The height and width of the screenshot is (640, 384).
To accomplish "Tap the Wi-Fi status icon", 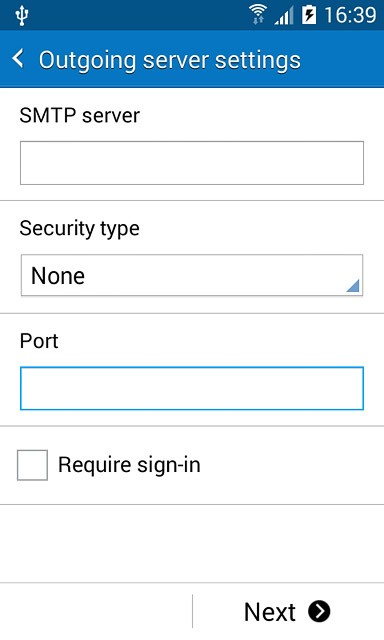I will pyautogui.click(x=258, y=15).
